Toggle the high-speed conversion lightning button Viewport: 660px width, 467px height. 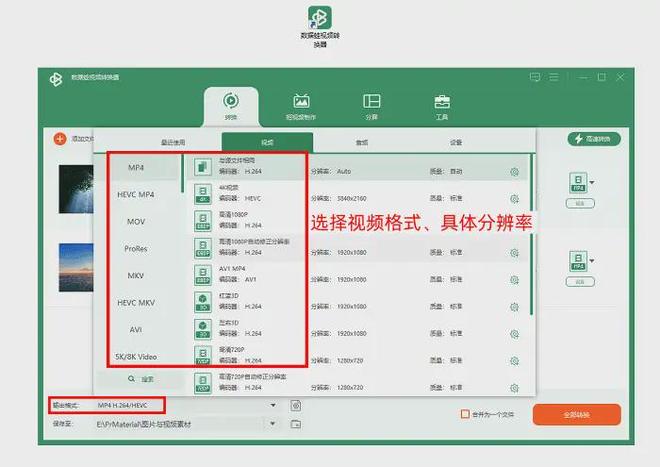coord(594,139)
